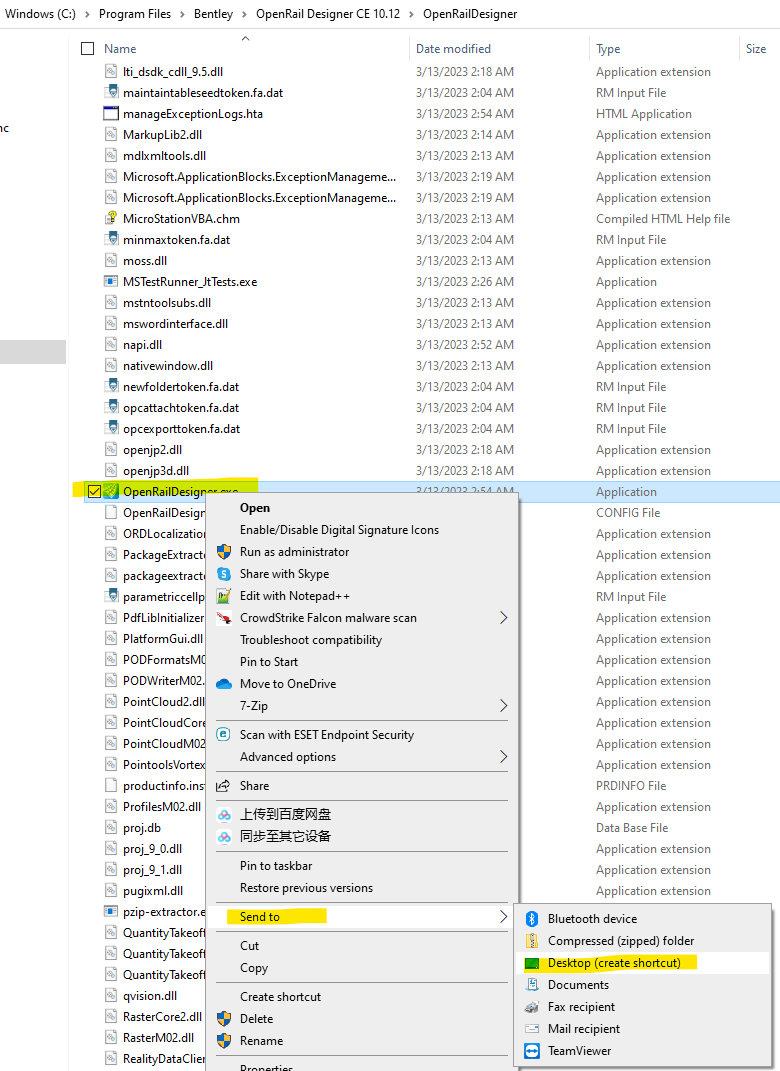
Task: Select the mswordinterface.dll file name
Action: [x=176, y=324]
